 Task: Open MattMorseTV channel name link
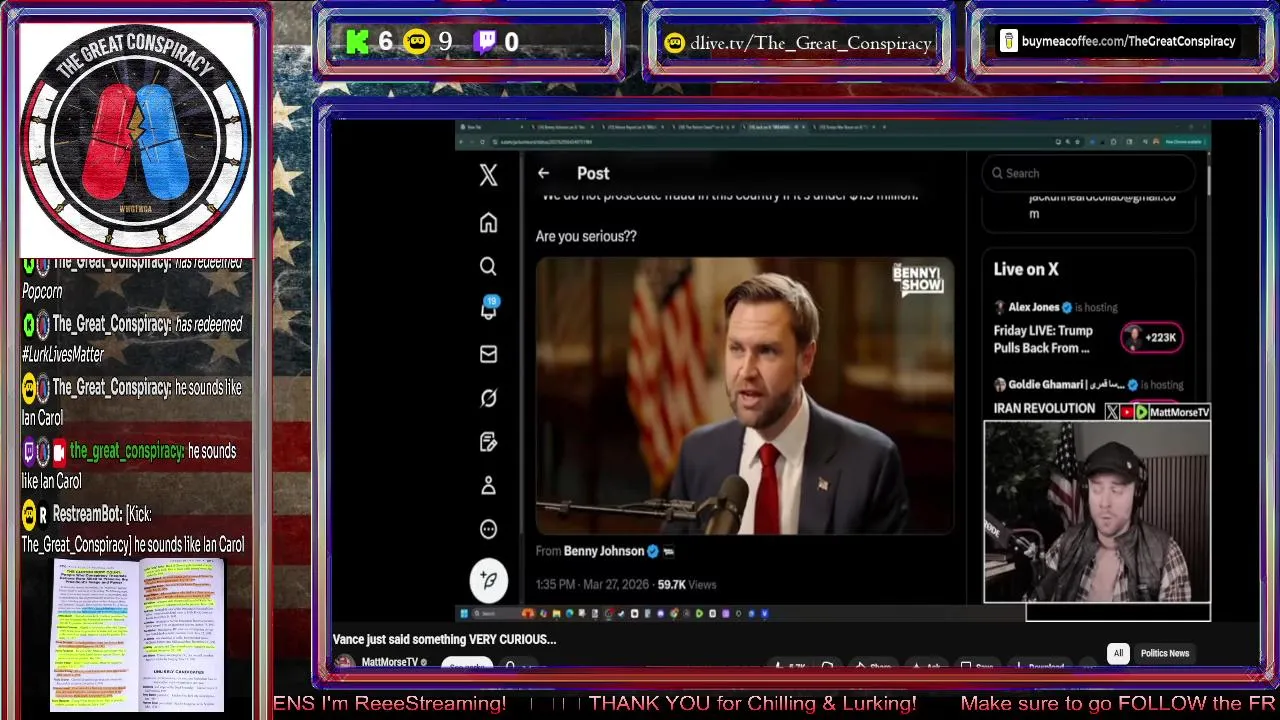pyautogui.click(x=390, y=662)
